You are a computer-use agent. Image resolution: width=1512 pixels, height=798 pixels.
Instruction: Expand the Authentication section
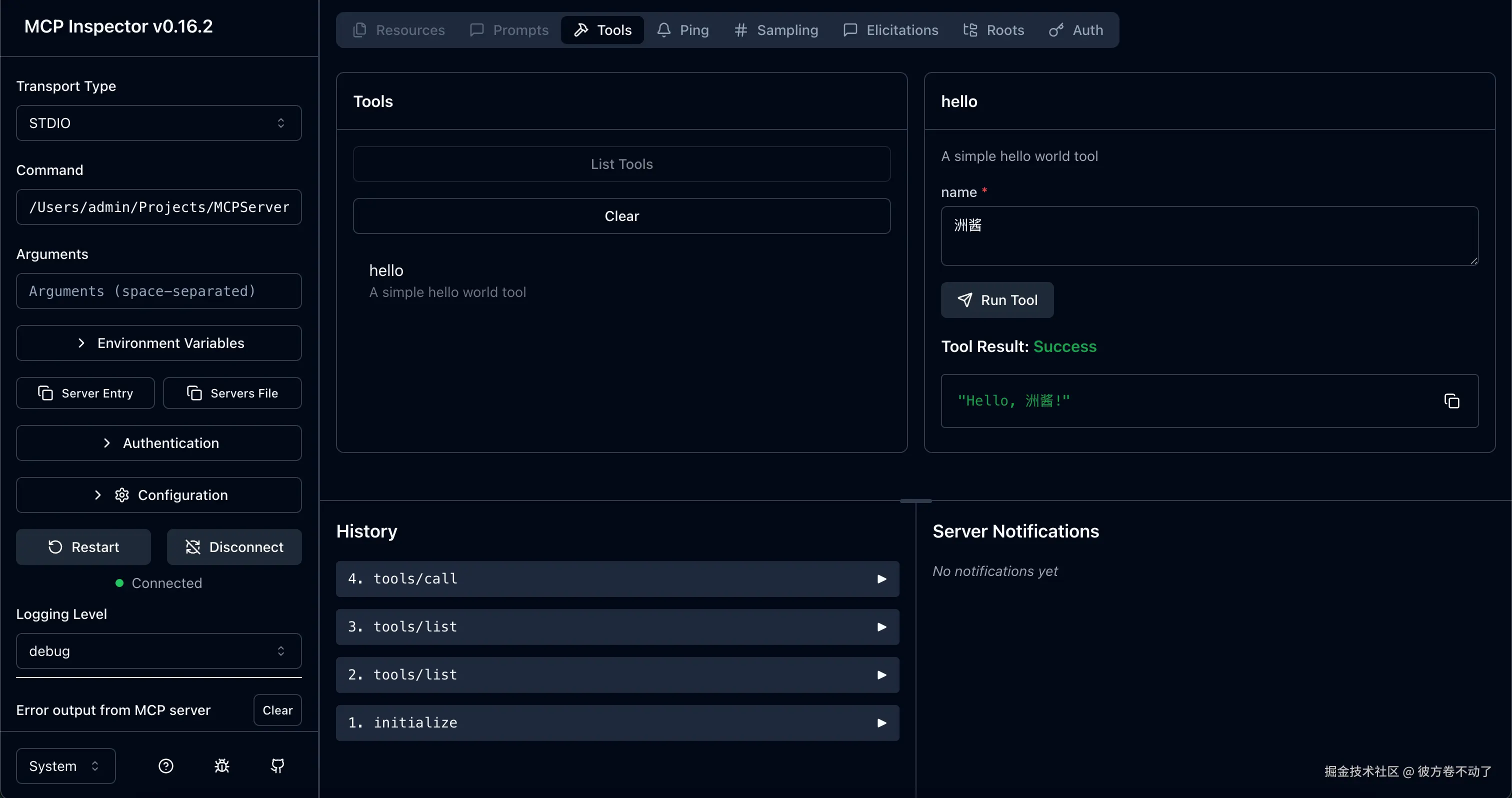point(158,443)
